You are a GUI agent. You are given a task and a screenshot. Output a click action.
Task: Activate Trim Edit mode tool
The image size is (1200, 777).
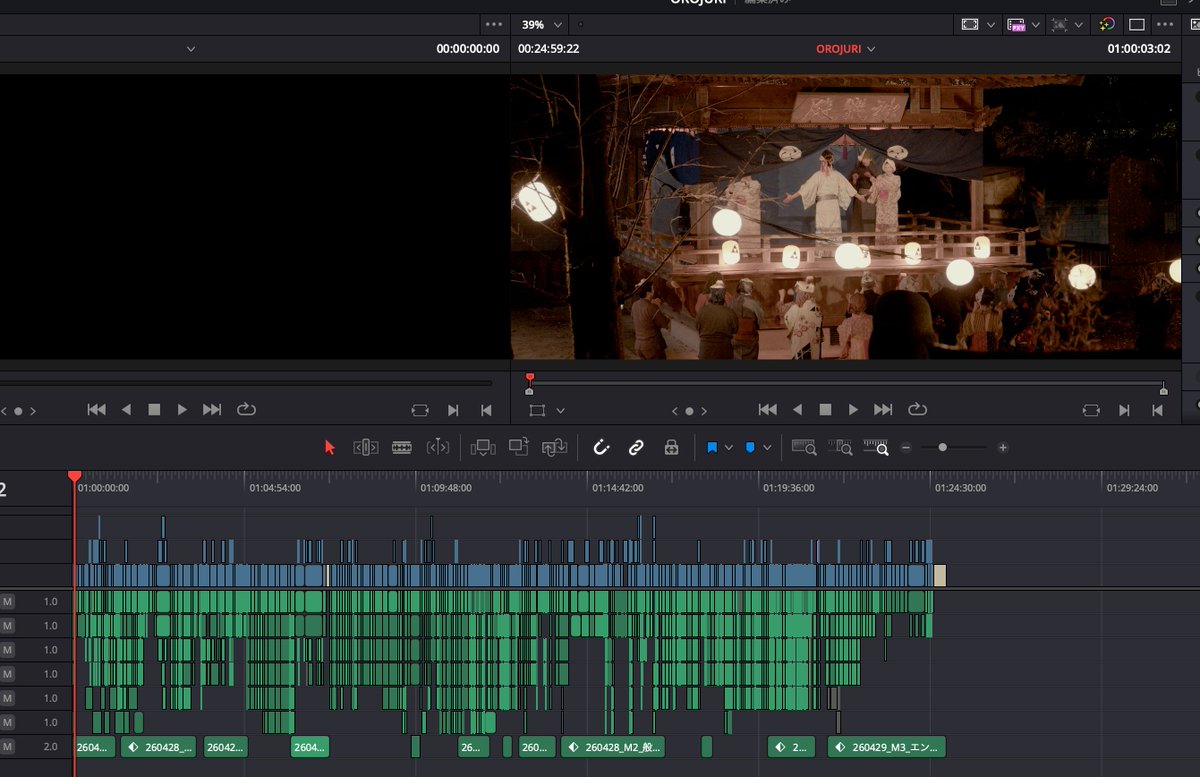[366, 448]
